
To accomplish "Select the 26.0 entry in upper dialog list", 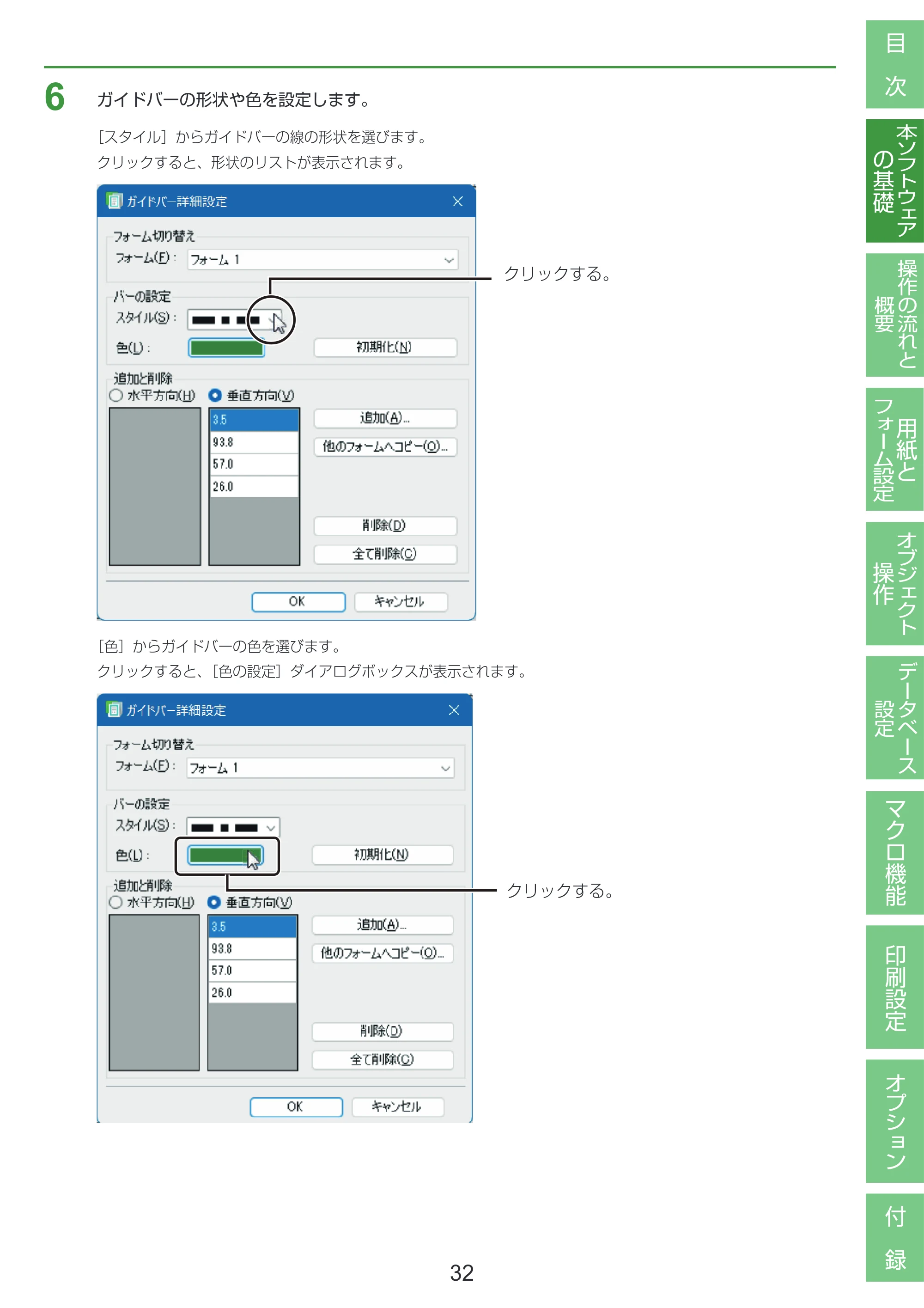I will pyautogui.click(x=254, y=487).
